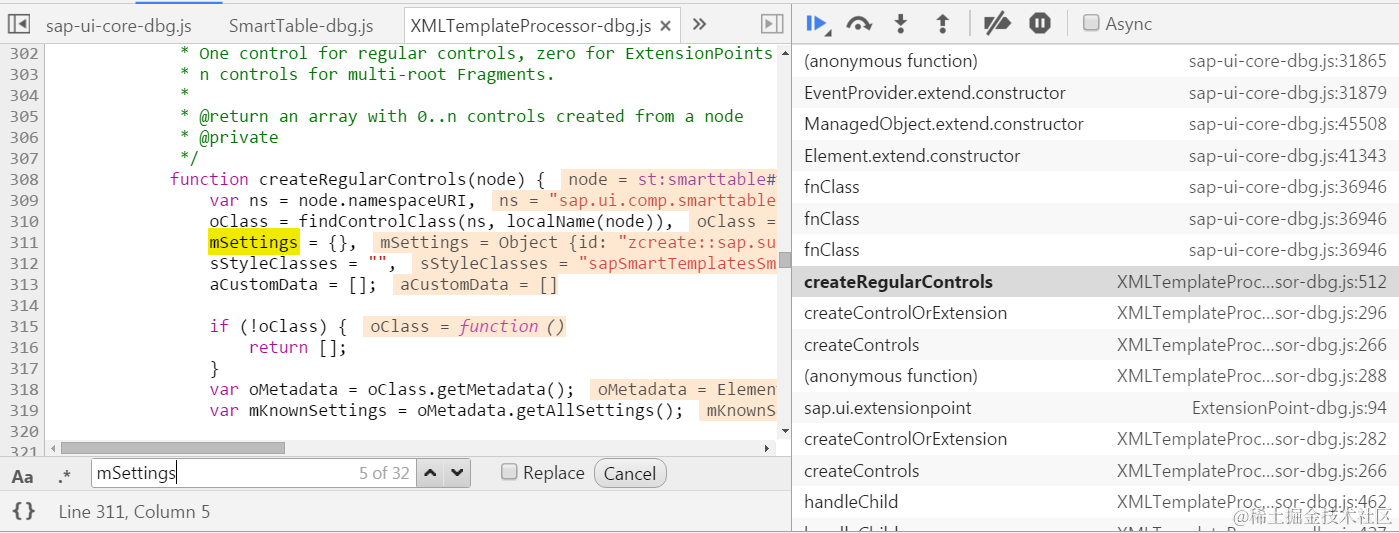
Task: Step out of current function
Action: (942, 24)
